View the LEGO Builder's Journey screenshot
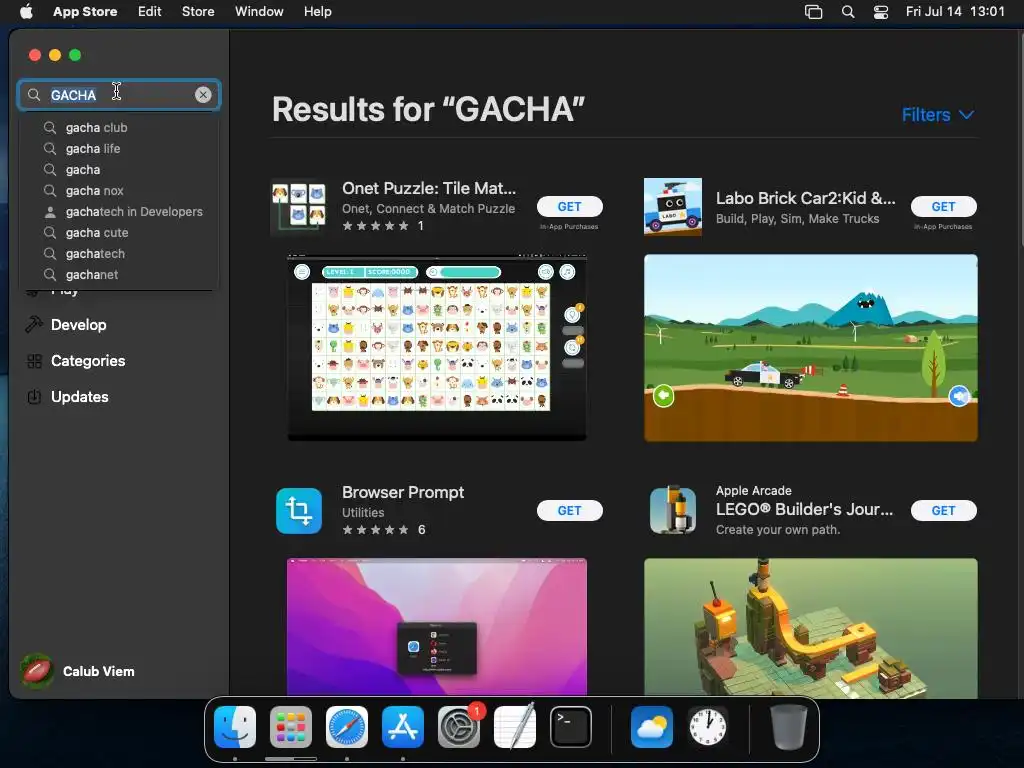This screenshot has width=1024, height=768. coord(810,627)
